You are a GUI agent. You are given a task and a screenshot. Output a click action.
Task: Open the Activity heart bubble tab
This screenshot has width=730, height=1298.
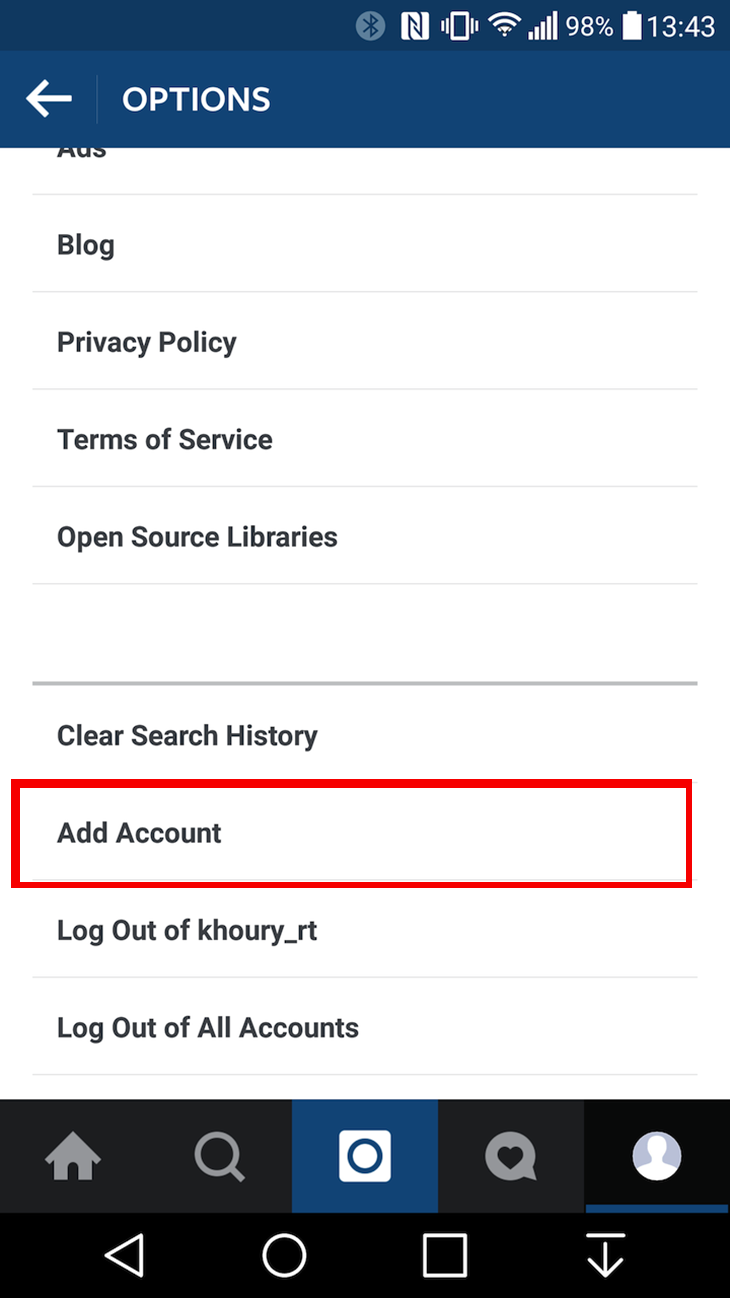(x=510, y=1157)
